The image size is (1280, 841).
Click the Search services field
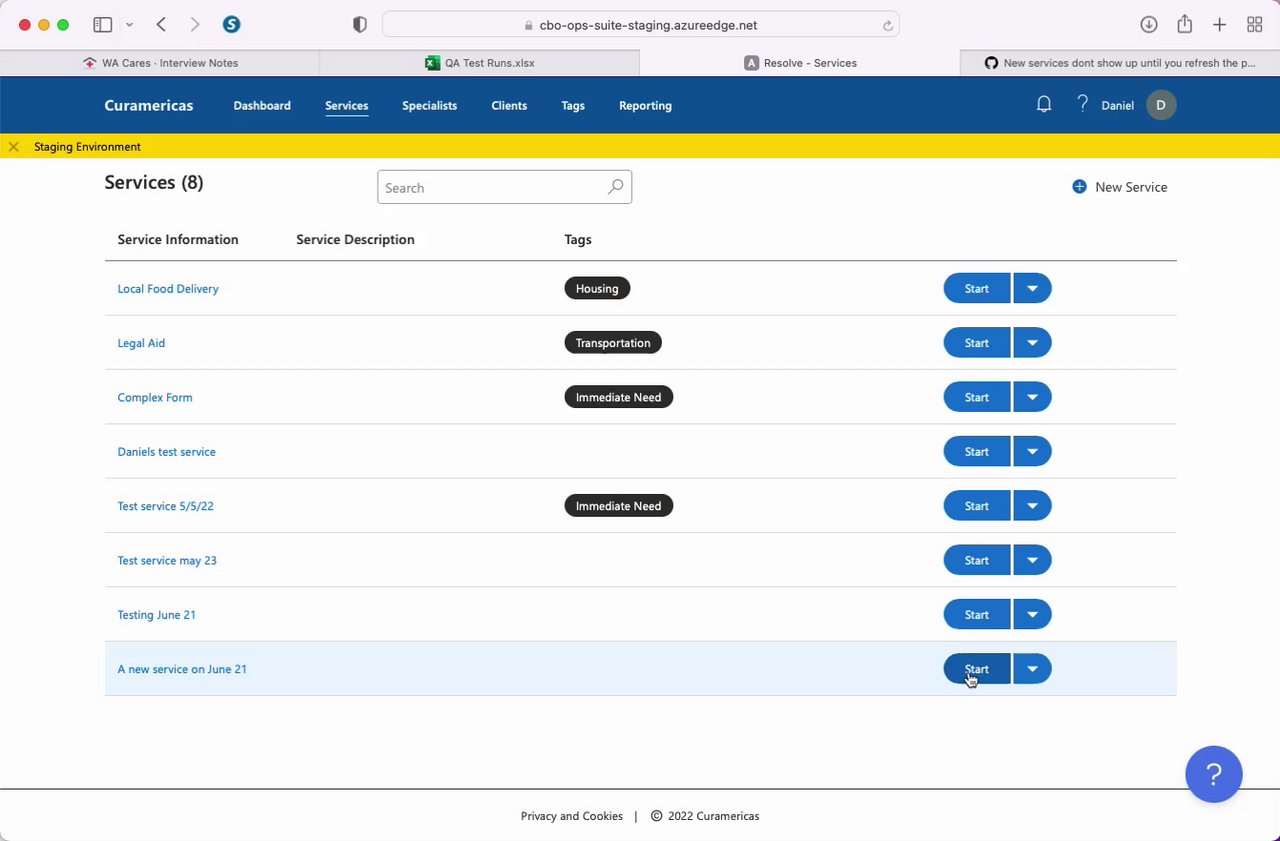pos(504,187)
